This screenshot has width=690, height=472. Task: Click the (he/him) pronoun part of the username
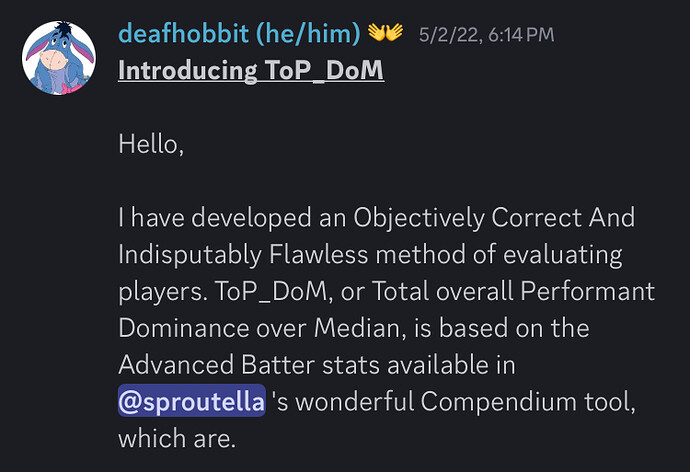pyautogui.click(x=308, y=34)
